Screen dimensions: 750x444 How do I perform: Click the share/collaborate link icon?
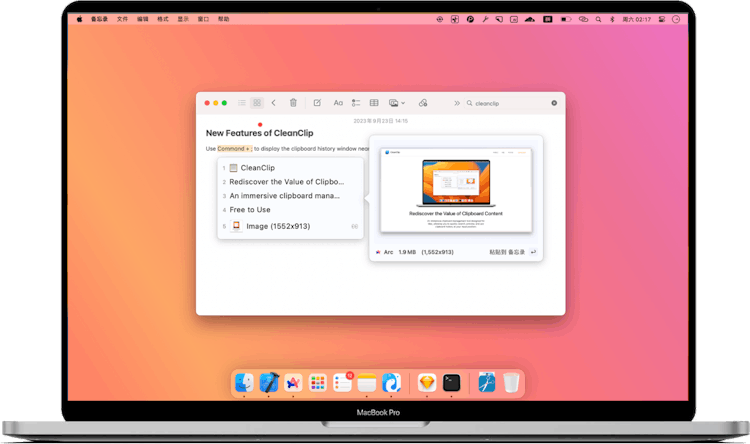tap(423, 103)
